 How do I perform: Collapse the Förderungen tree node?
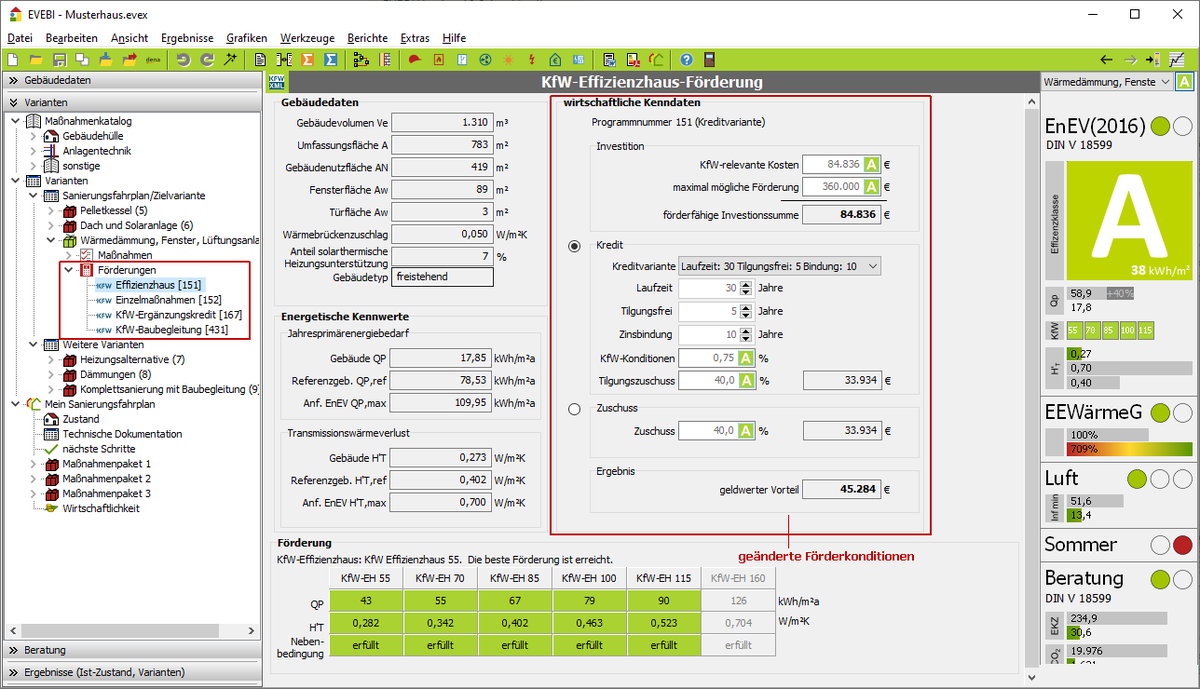pyautogui.click(x=69, y=270)
